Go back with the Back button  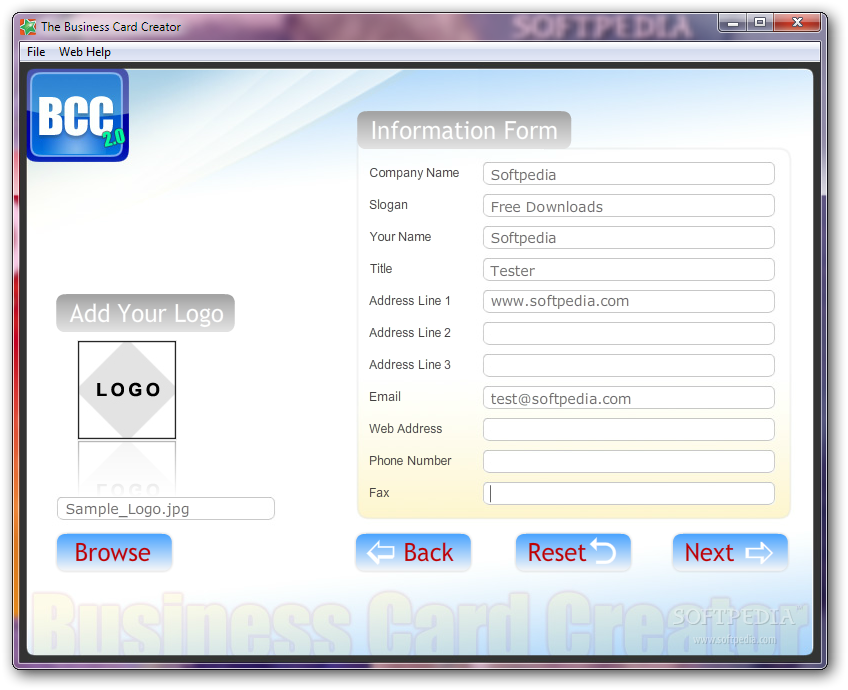(413, 553)
